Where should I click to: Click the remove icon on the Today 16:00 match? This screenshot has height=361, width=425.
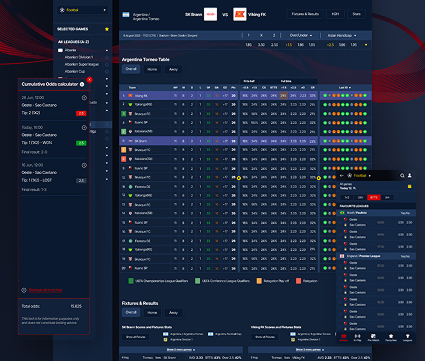pyautogui.click(x=84, y=127)
